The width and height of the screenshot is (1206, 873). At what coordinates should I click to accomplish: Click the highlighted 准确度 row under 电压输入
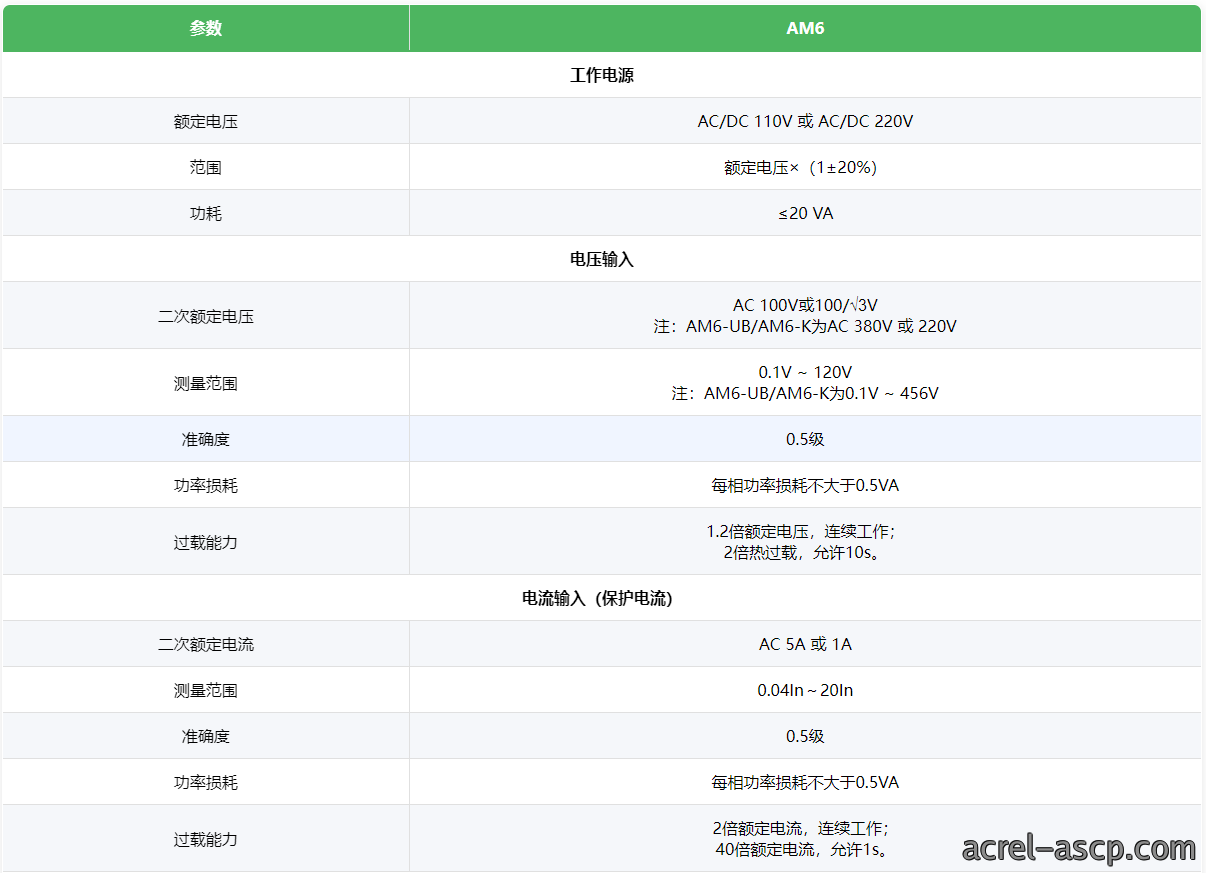(x=602, y=439)
